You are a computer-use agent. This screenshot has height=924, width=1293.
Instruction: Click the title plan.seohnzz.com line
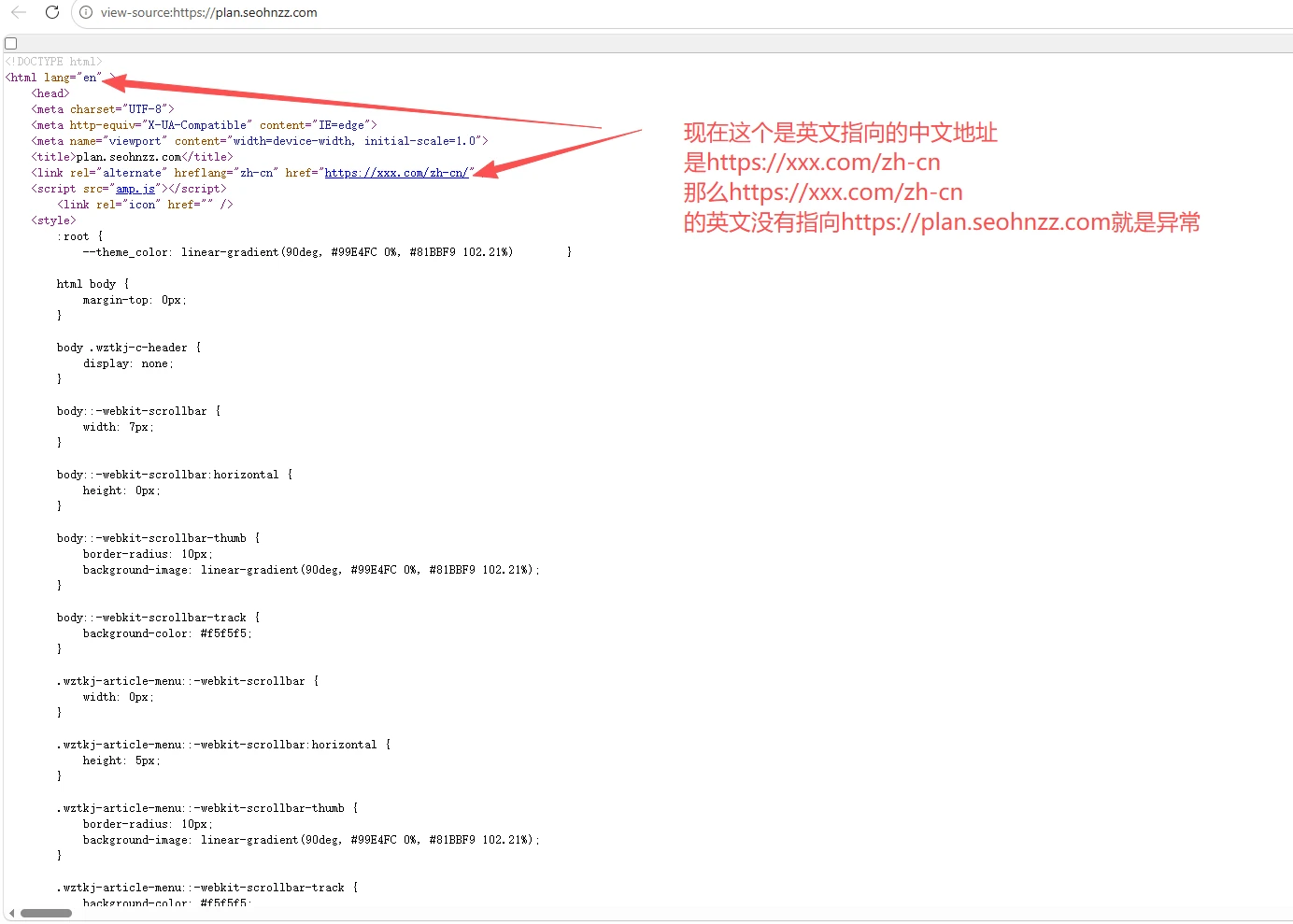(x=133, y=157)
